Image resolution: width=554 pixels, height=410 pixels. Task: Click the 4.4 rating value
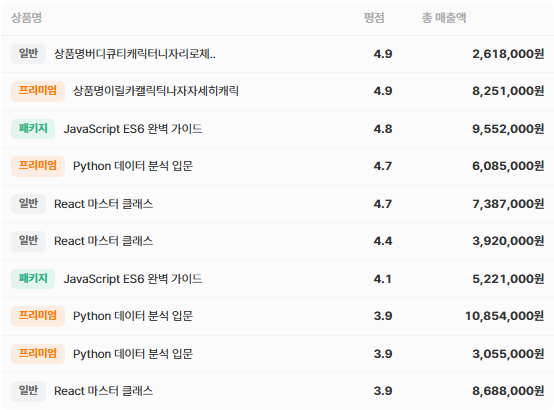(383, 241)
